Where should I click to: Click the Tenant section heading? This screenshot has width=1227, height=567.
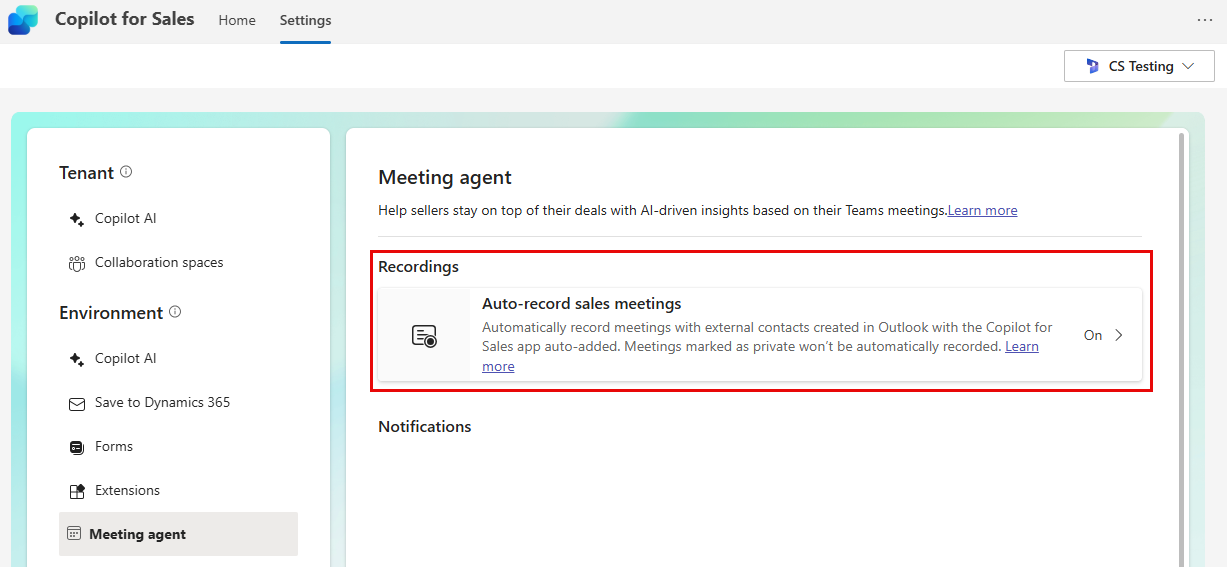[x=86, y=173]
